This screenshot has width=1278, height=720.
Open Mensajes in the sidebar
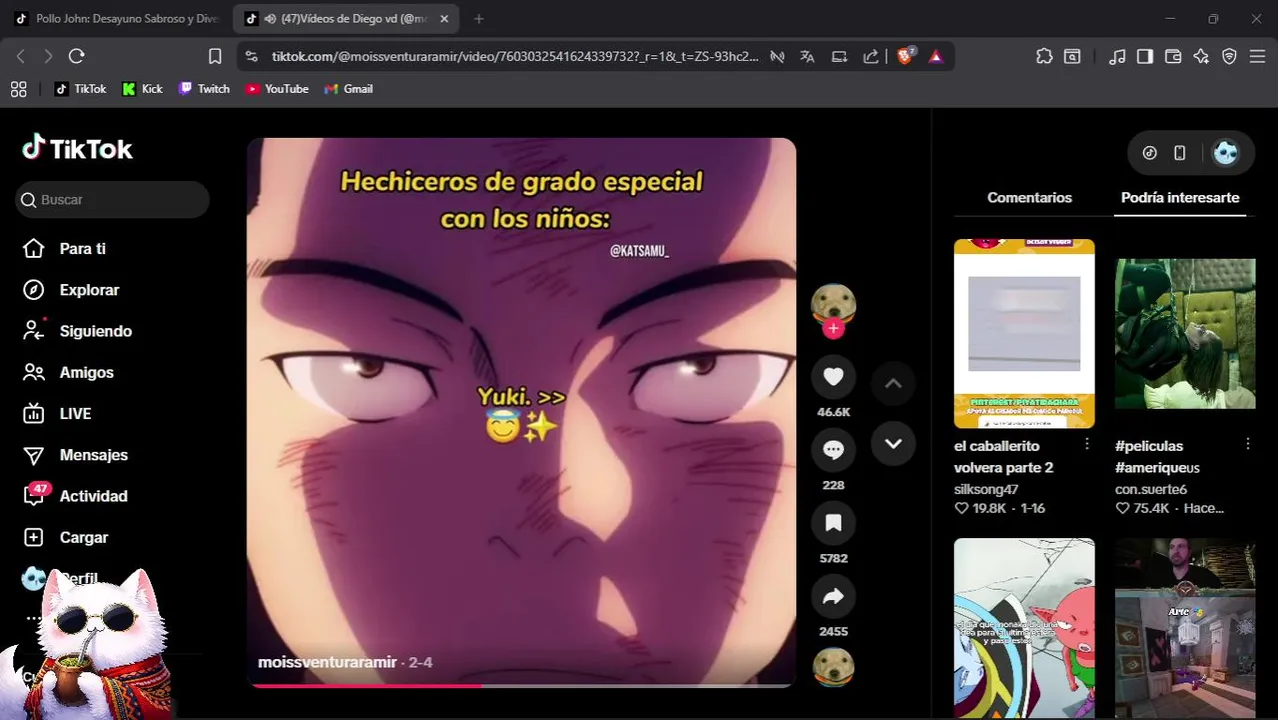click(93, 455)
